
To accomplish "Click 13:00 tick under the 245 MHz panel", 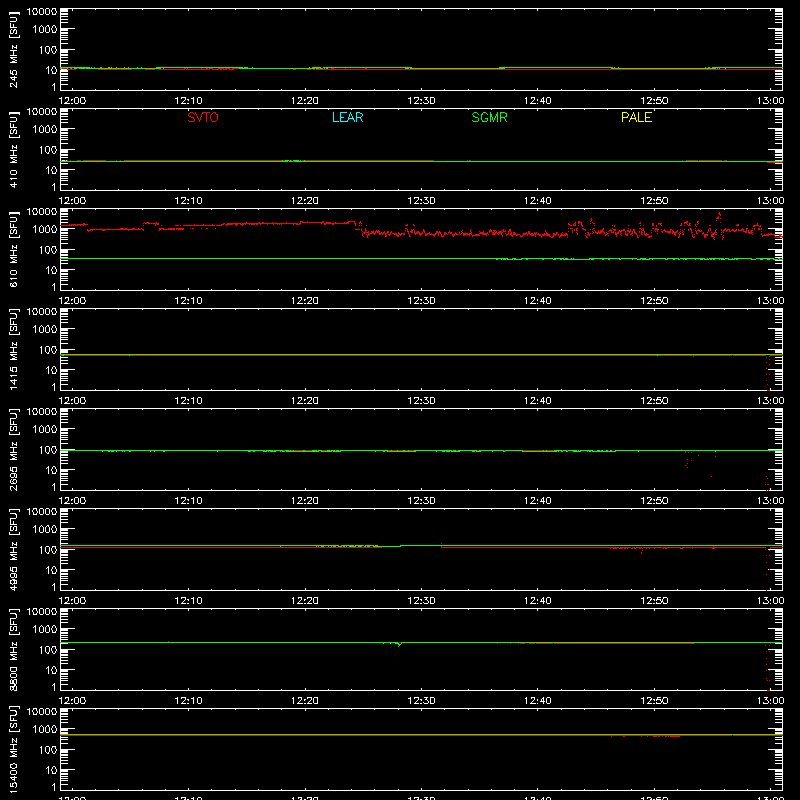I will 770,101.
